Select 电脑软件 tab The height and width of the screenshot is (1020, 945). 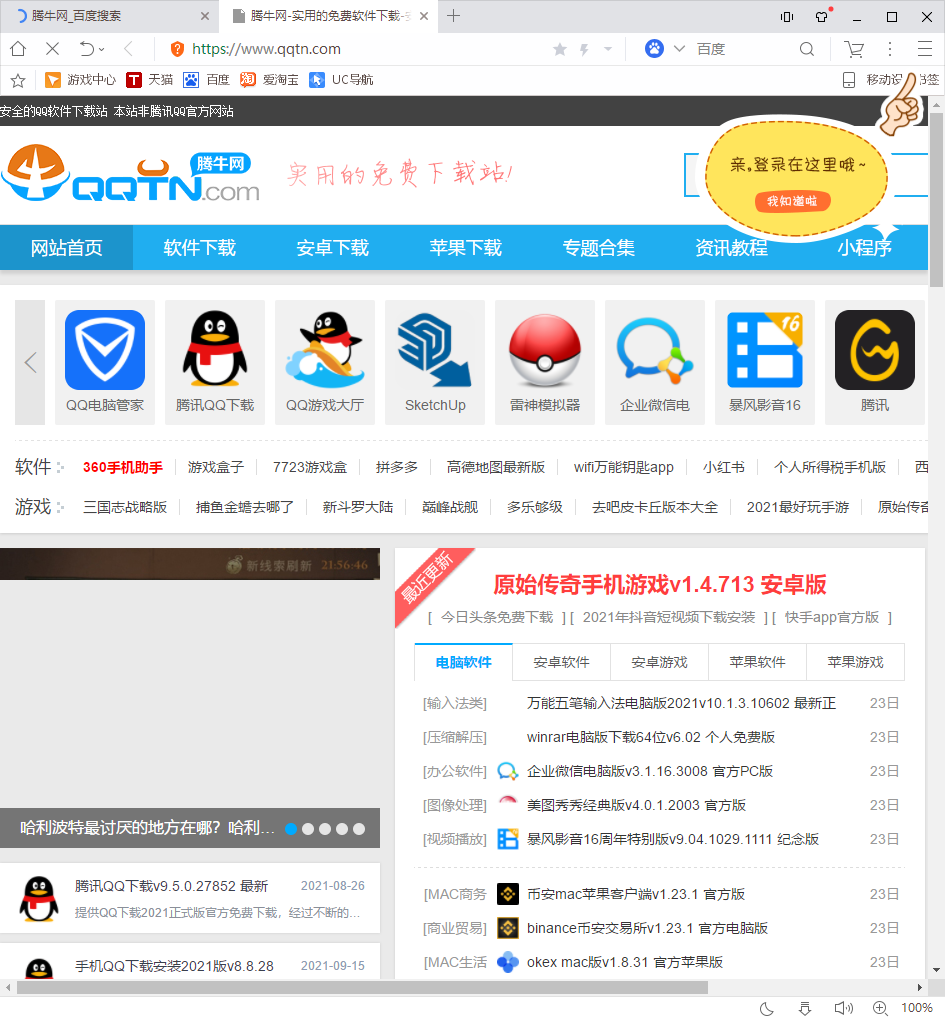pos(463,662)
